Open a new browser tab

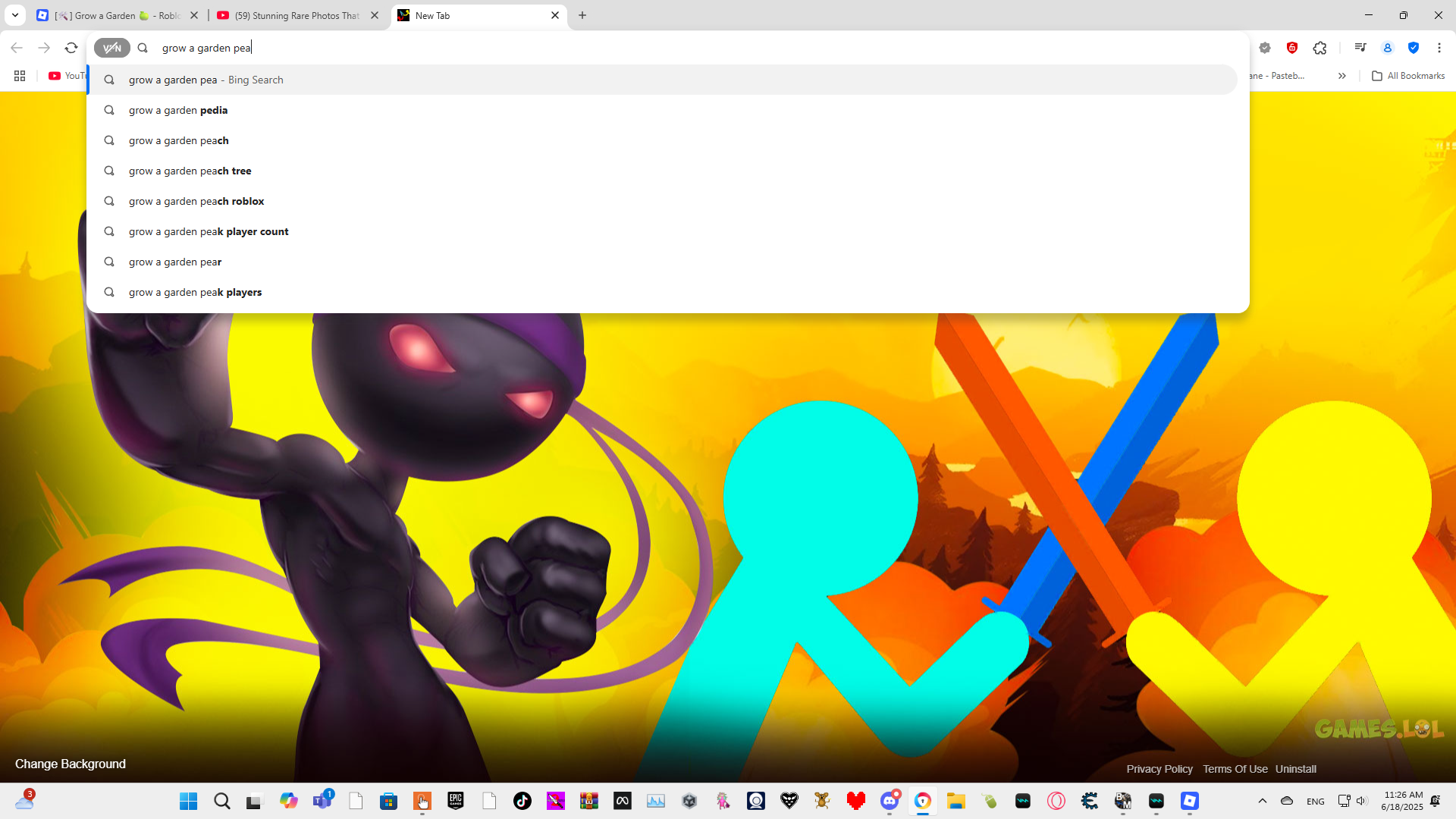582,15
